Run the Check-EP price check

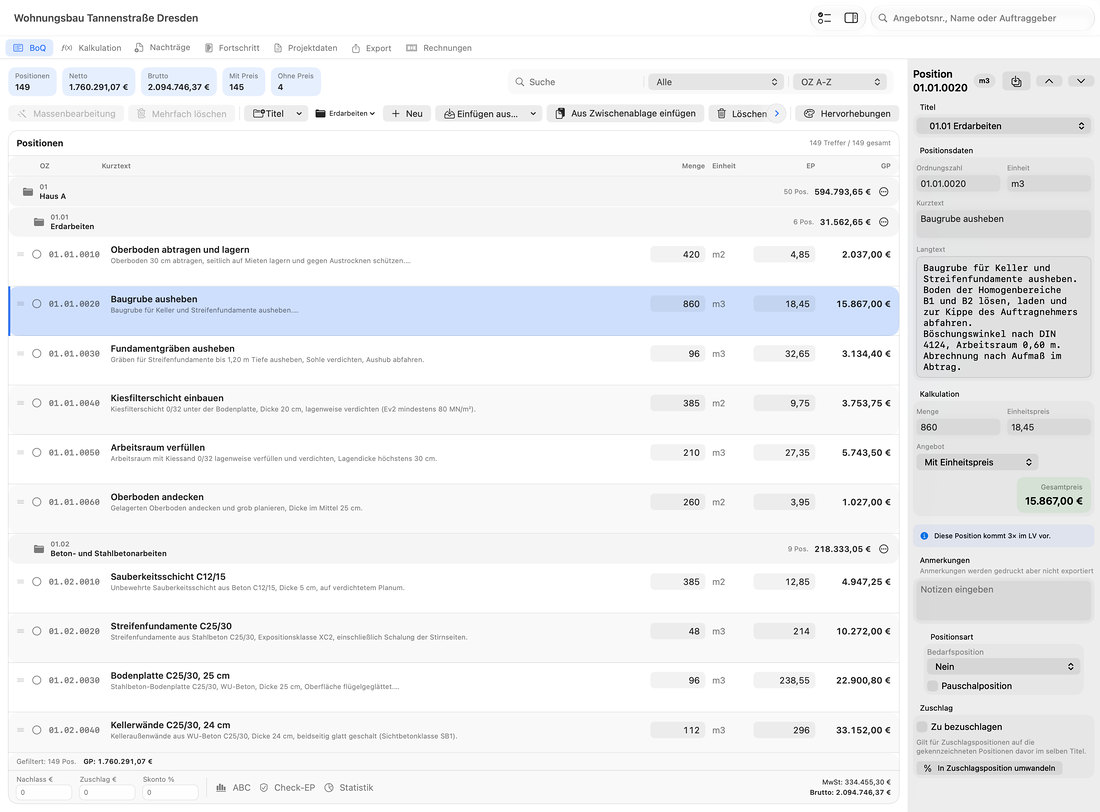coord(287,787)
